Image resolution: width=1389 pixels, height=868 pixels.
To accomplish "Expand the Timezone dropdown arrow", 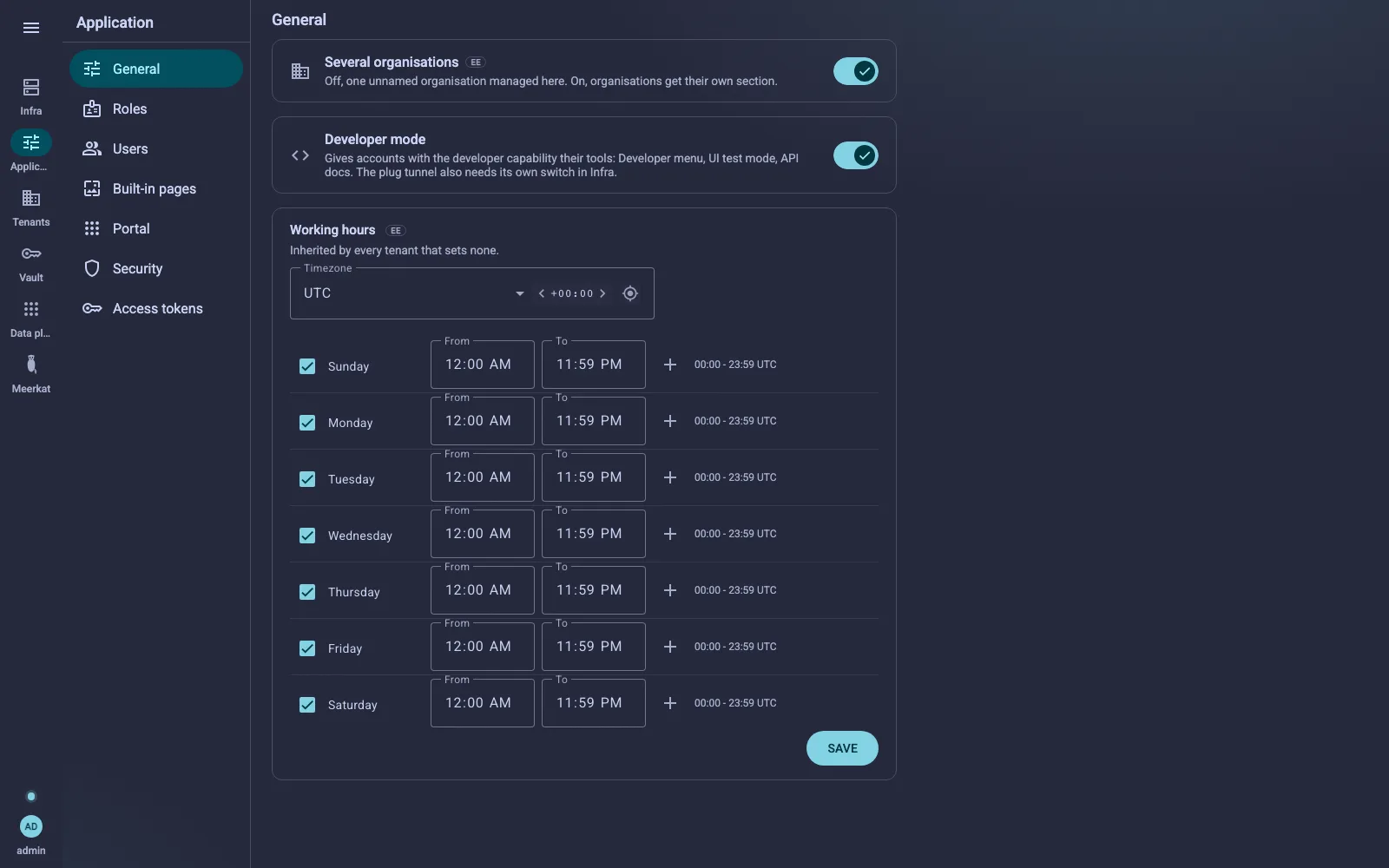I will coord(520,293).
